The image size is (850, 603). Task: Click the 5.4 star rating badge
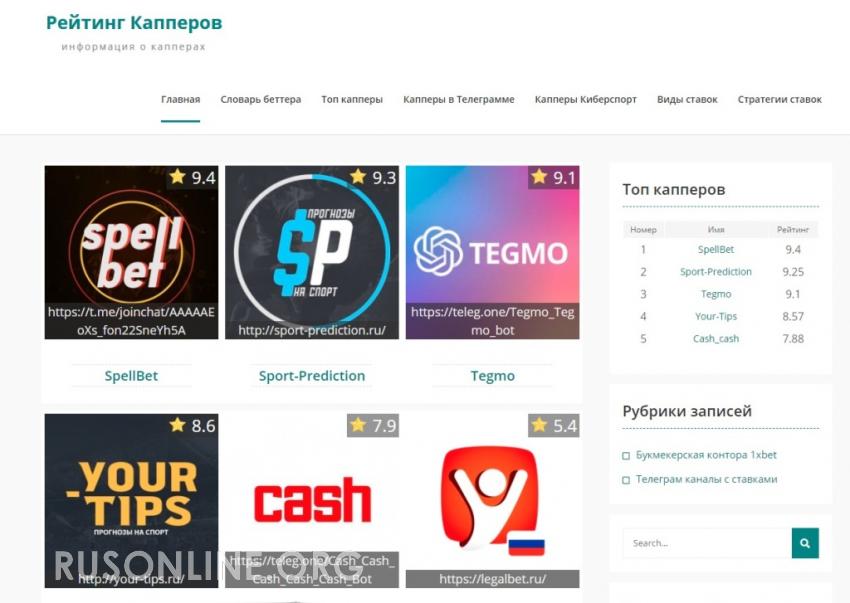[x=553, y=425]
